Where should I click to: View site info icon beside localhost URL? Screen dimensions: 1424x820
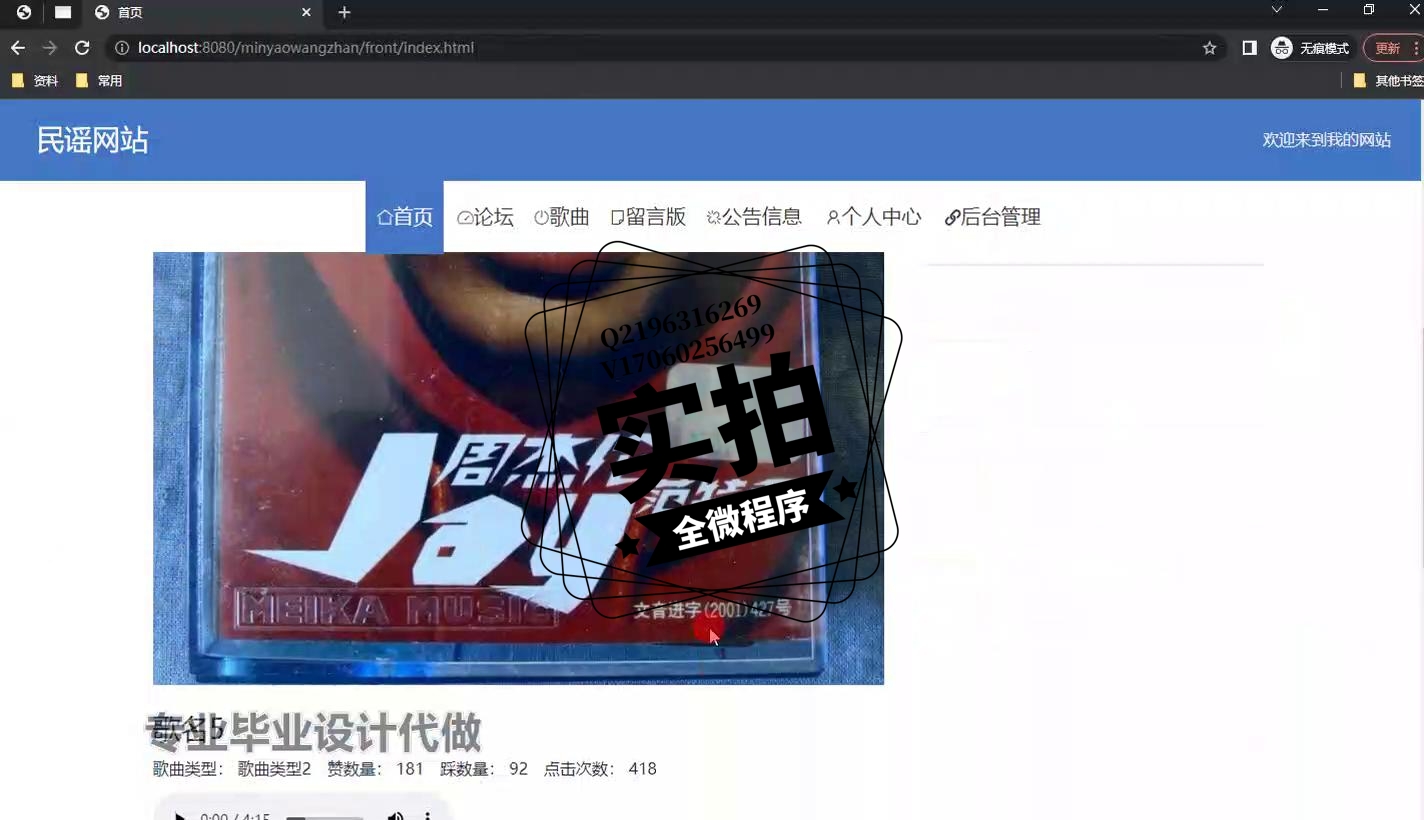[x=122, y=48]
